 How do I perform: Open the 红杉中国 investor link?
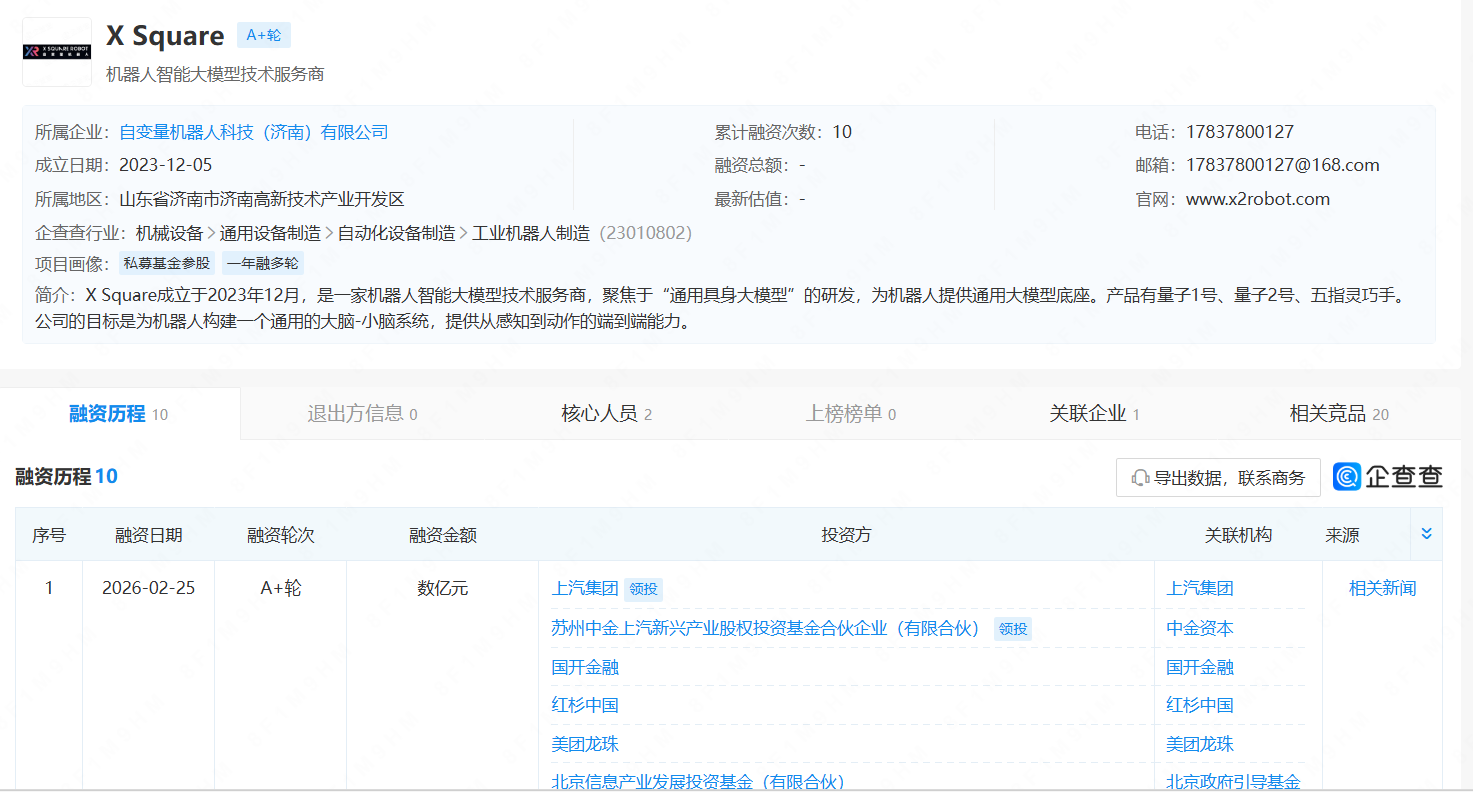pos(585,705)
